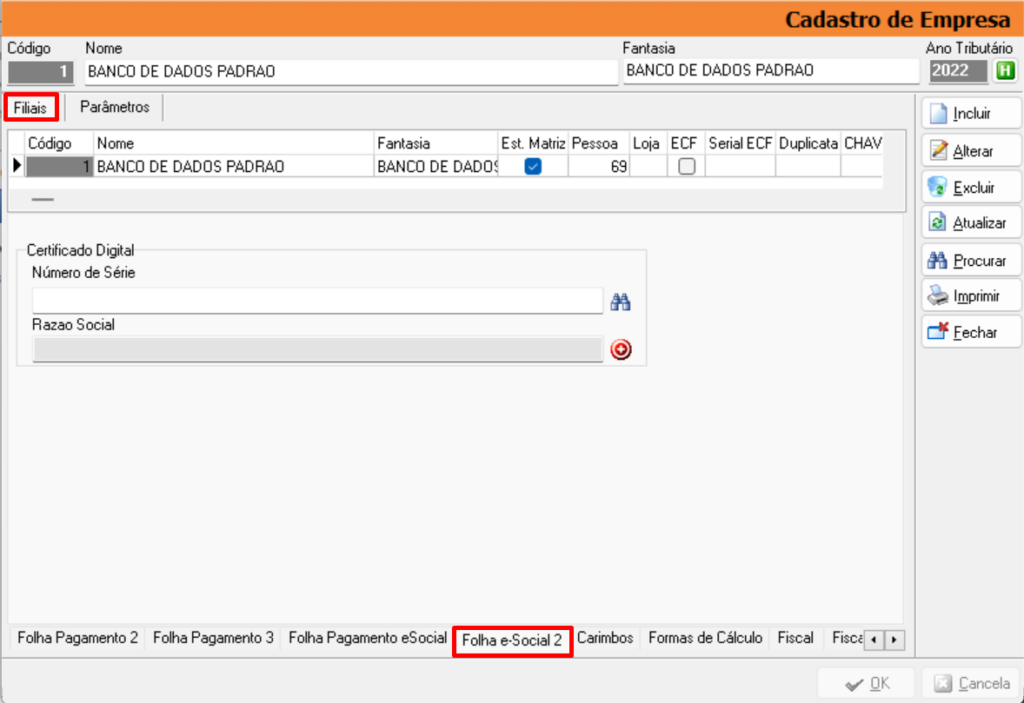Print using the Imprimir button
This screenshot has width=1024, height=703.
tap(971, 297)
